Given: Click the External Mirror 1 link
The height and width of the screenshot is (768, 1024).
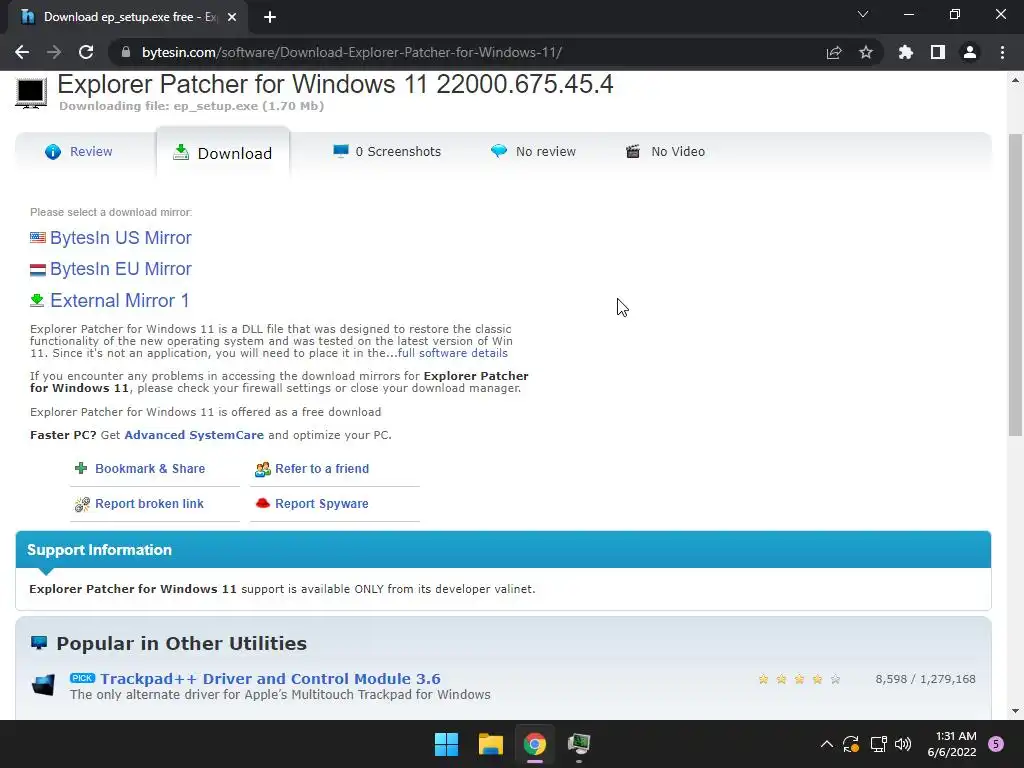Looking at the screenshot, I should 120,300.
